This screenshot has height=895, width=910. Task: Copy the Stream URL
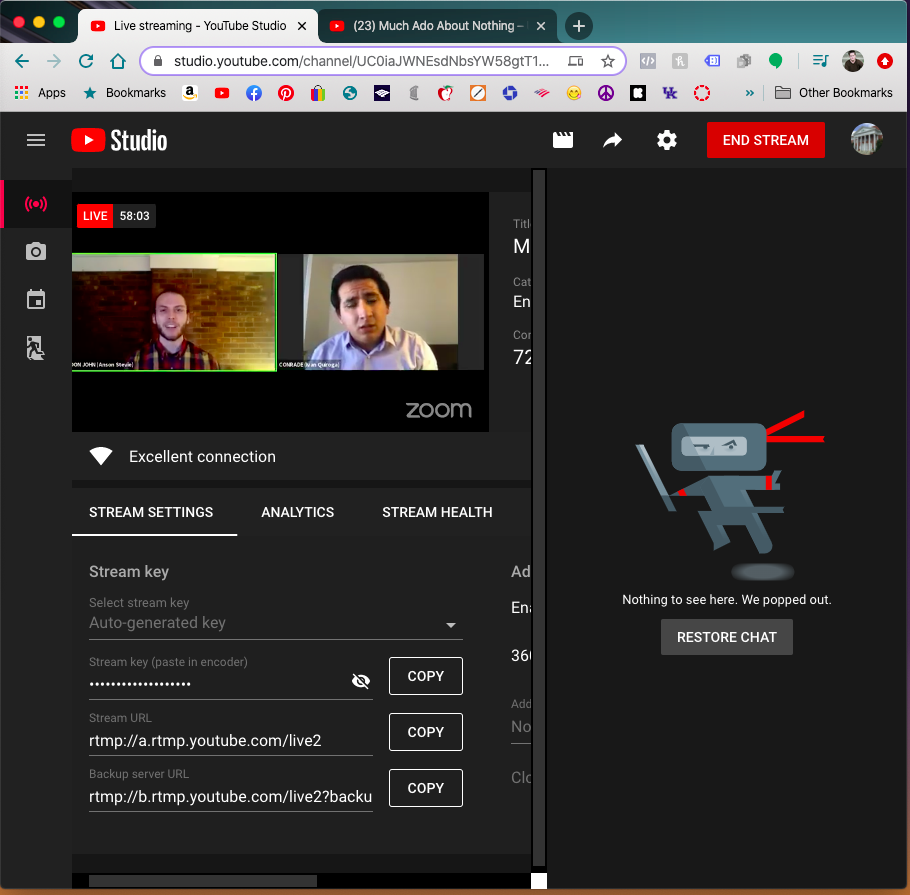point(425,732)
